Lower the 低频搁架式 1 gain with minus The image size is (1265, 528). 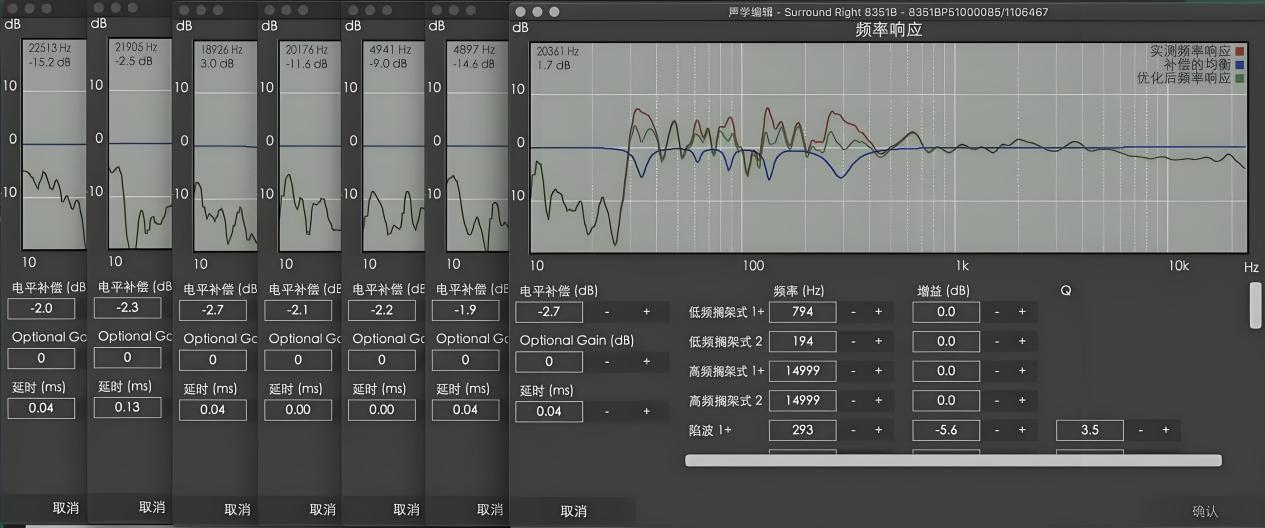[997, 311]
